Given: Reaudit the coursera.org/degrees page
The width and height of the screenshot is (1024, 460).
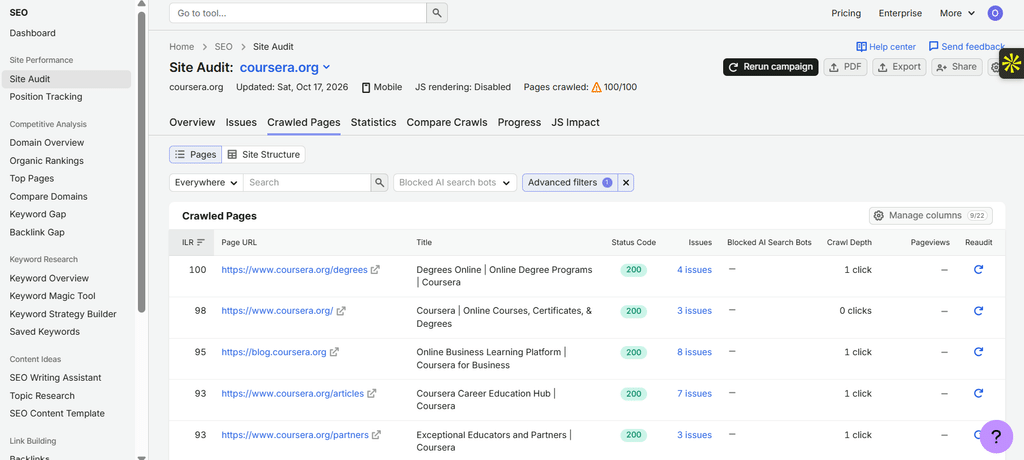Looking at the screenshot, I should pos(978,269).
